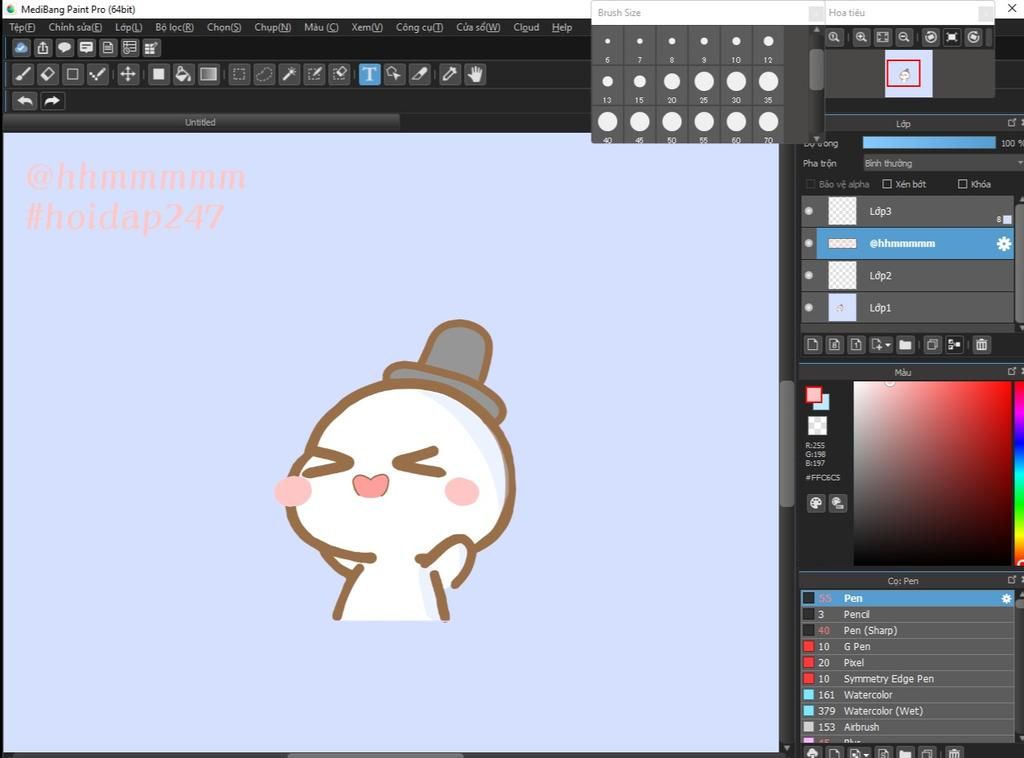Image resolution: width=1024 pixels, height=758 pixels.
Task: Open the Cửa sổ menu
Action: click(478, 27)
